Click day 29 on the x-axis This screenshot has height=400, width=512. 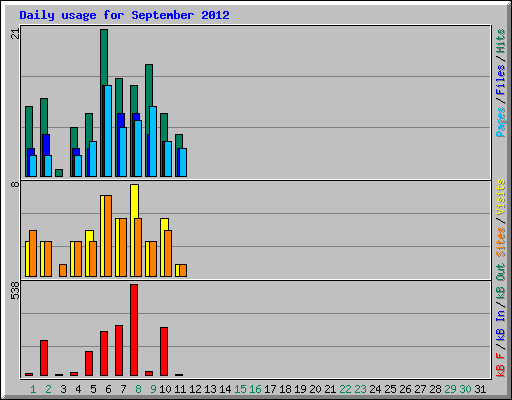(x=450, y=389)
